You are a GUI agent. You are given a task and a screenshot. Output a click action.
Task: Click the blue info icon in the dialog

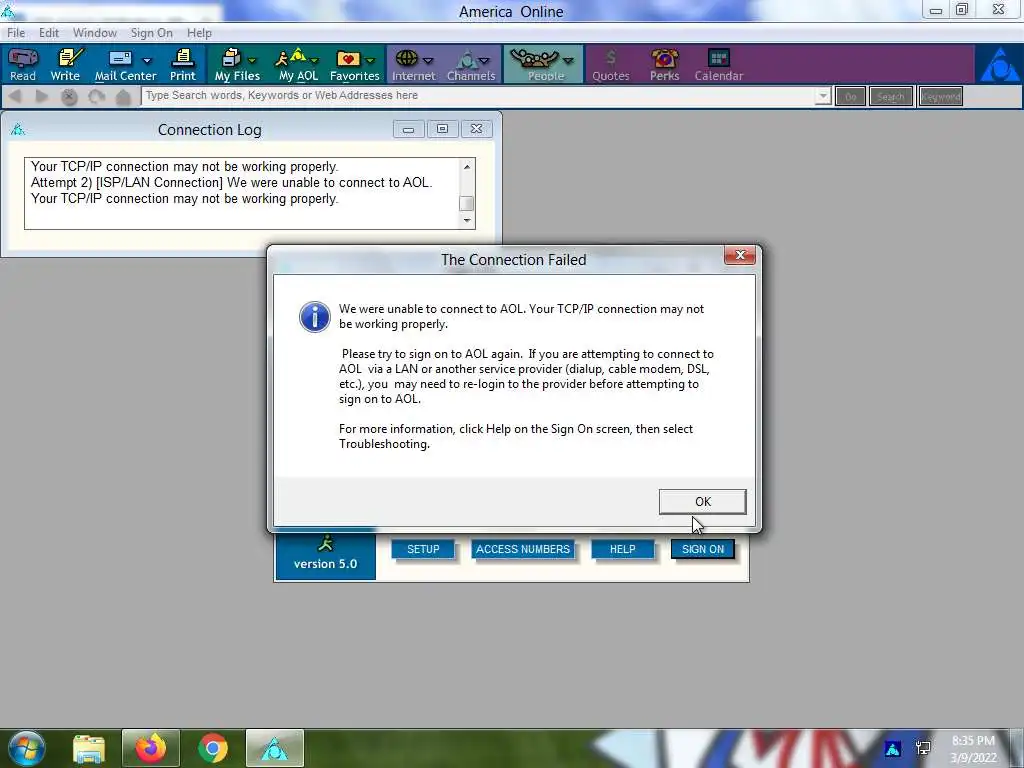[315, 317]
